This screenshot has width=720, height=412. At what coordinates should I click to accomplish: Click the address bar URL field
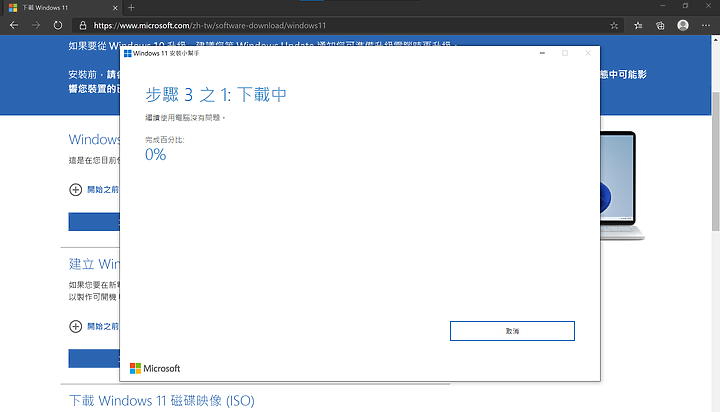click(x=349, y=26)
